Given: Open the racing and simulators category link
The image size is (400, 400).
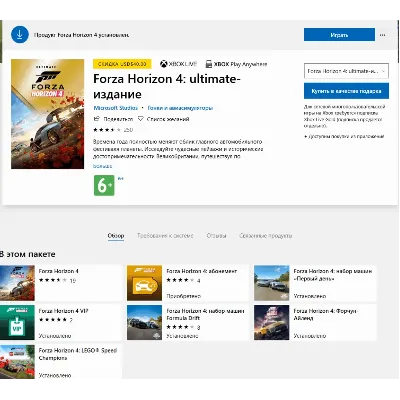Looking at the screenshot, I should [x=180, y=108].
